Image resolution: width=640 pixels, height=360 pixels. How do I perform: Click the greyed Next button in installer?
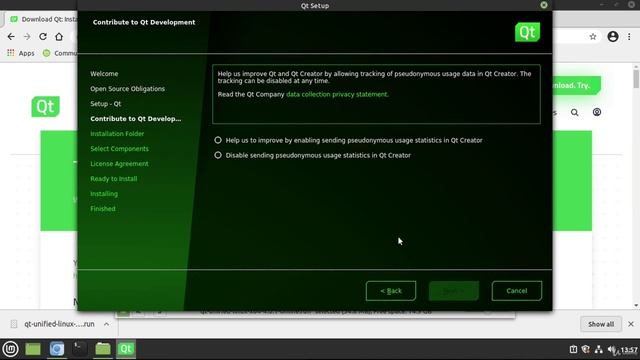[453, 291]
